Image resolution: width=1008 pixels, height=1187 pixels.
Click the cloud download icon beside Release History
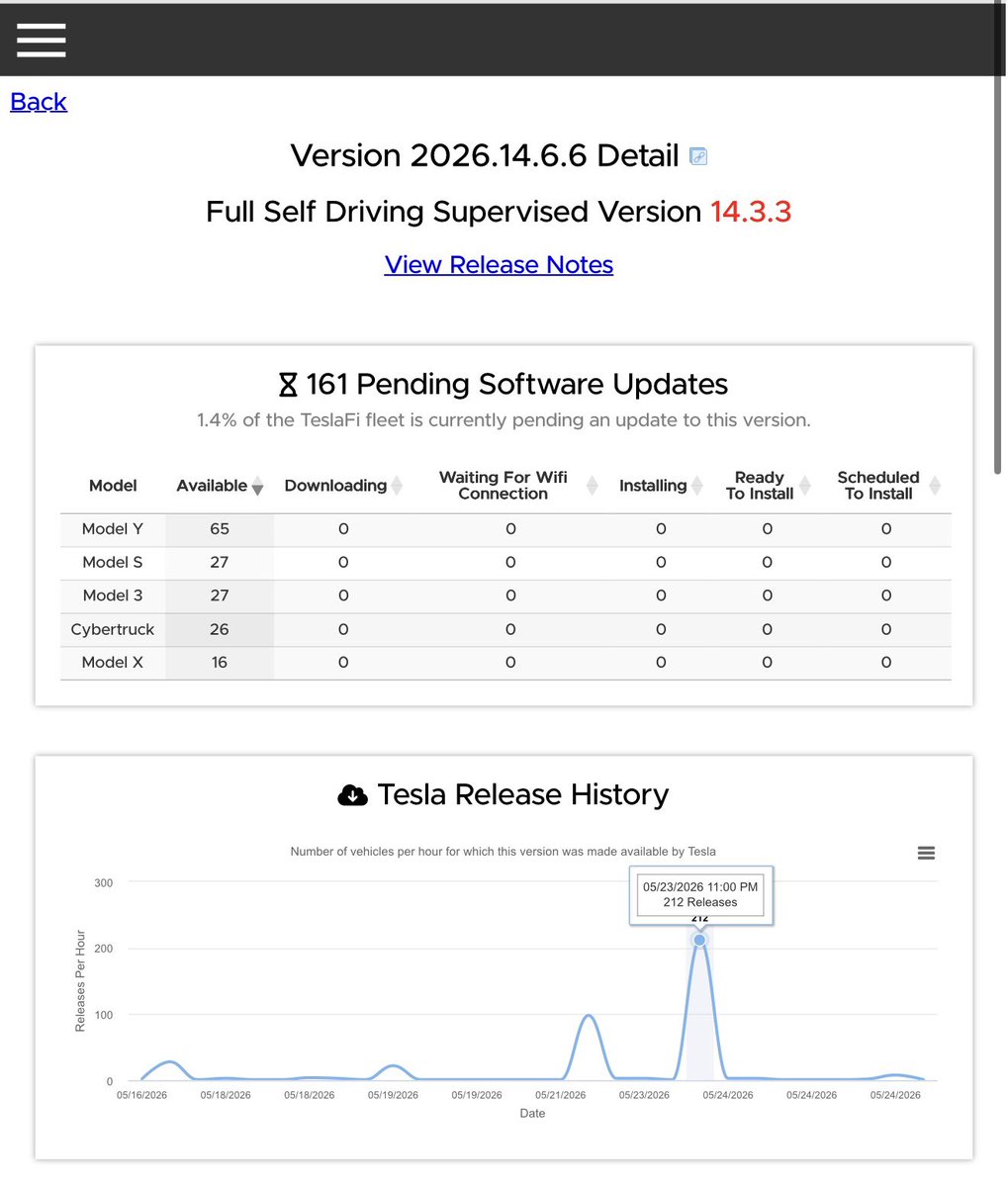click(x=353, y=794)
